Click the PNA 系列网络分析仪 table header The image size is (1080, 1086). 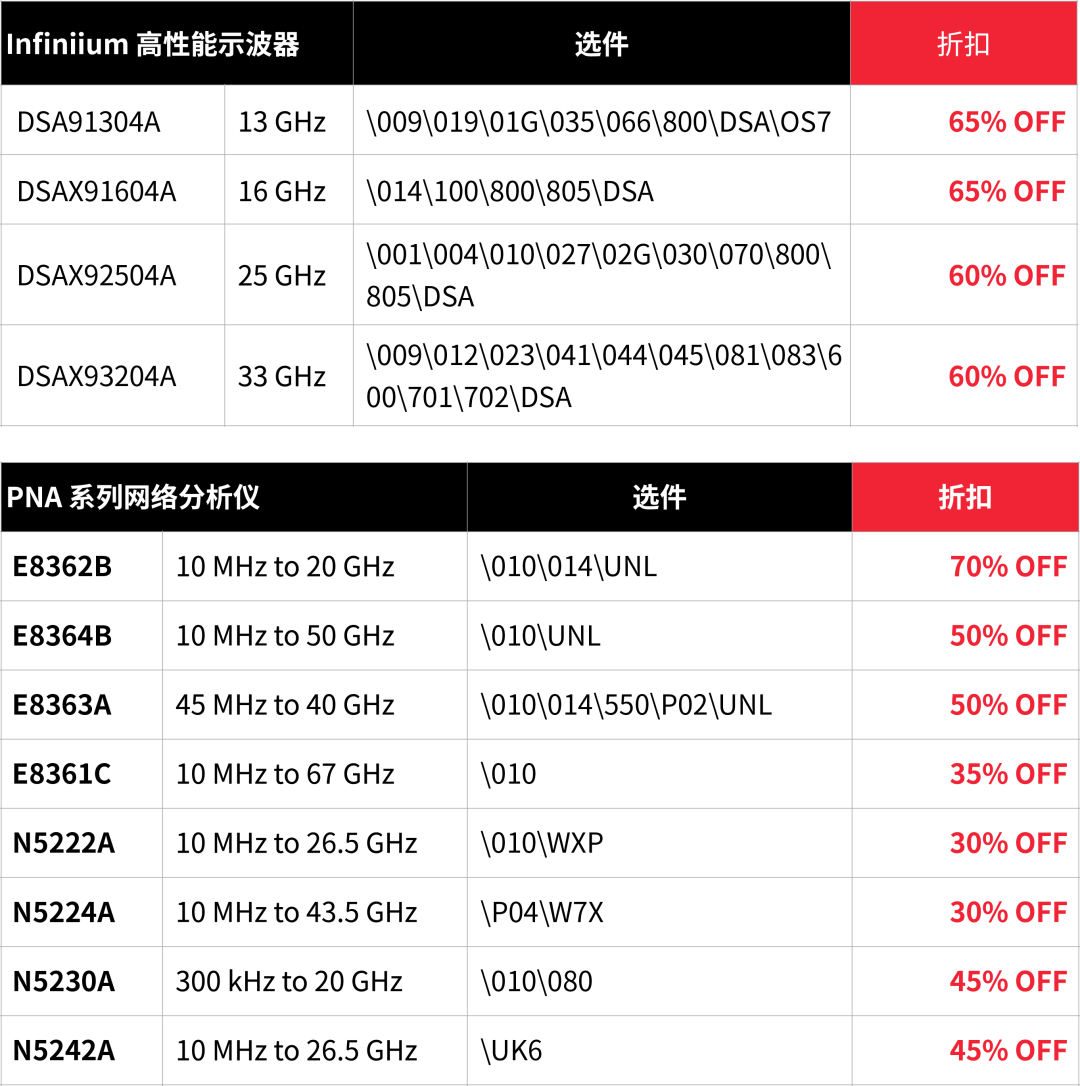(132, 497)
